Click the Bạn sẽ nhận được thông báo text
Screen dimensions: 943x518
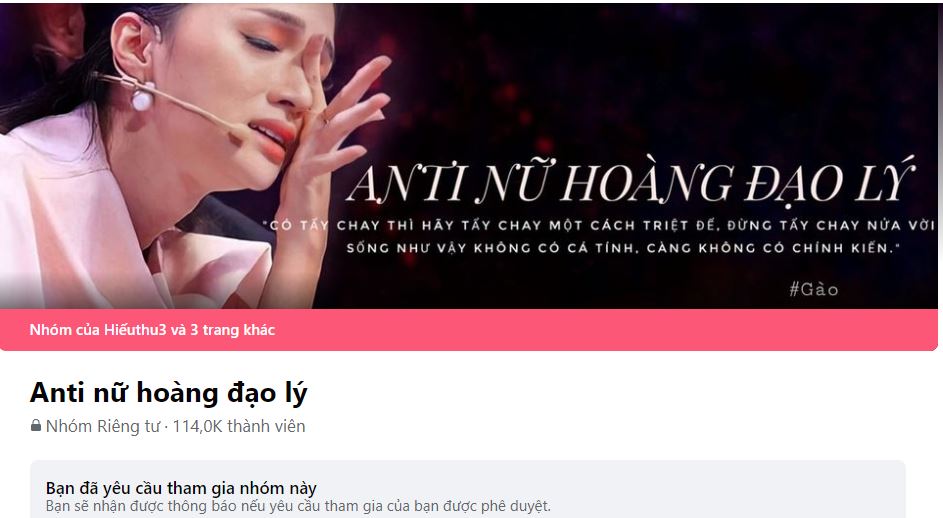[x=298, y=506]
